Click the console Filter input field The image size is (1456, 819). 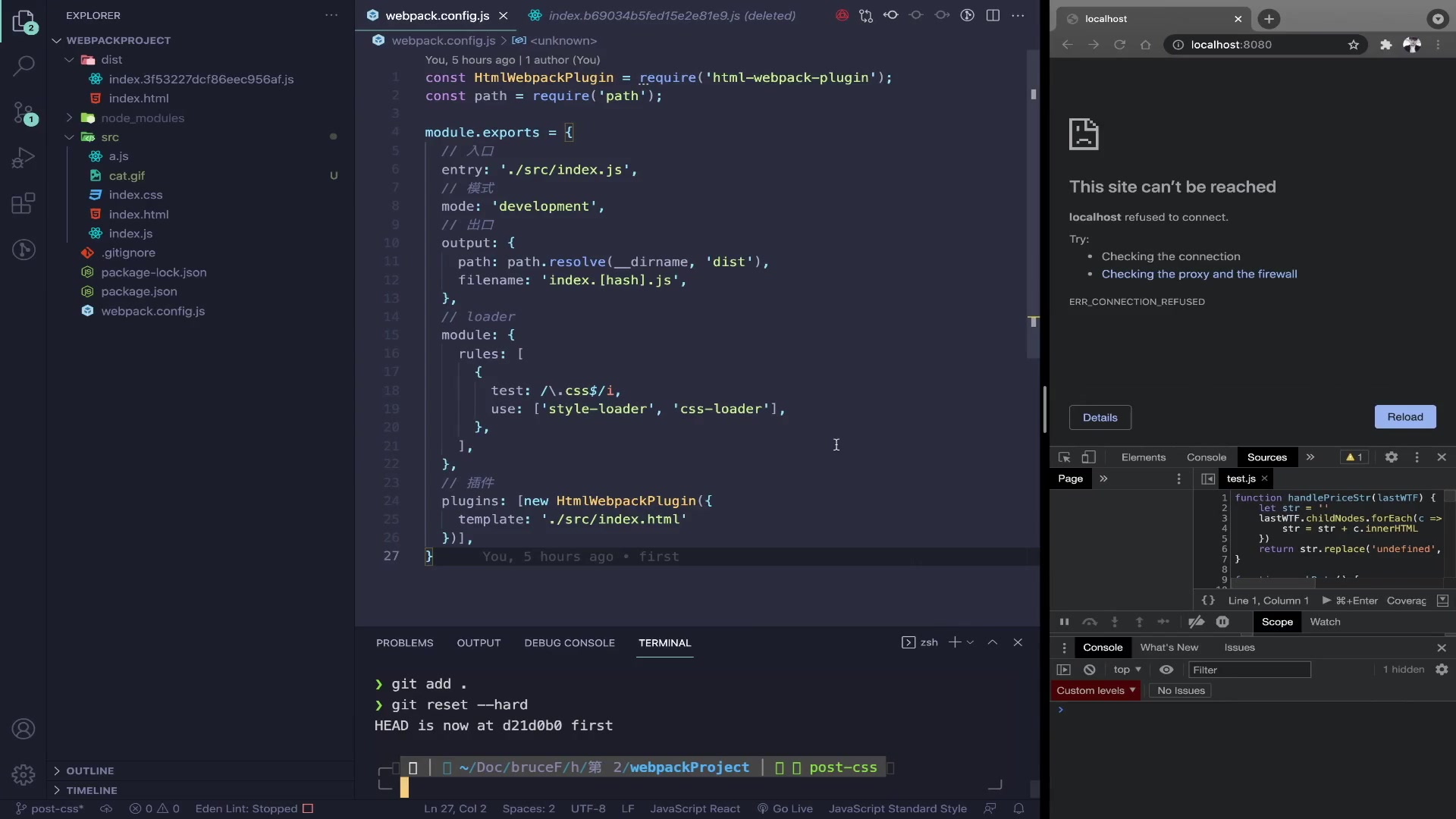click(x=1248, y=670)
